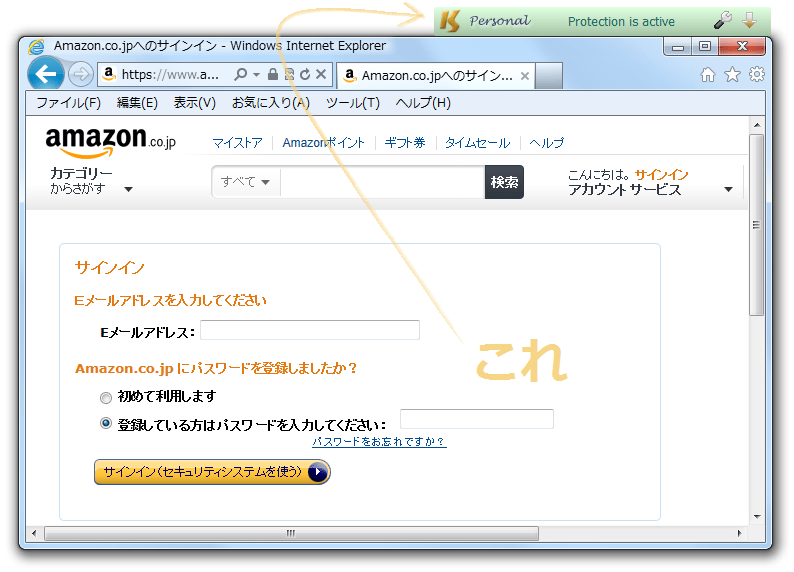Click the amazon.co.jp logo
The width and height of the screenshot is (794, 572).
[x=111, y=142]
